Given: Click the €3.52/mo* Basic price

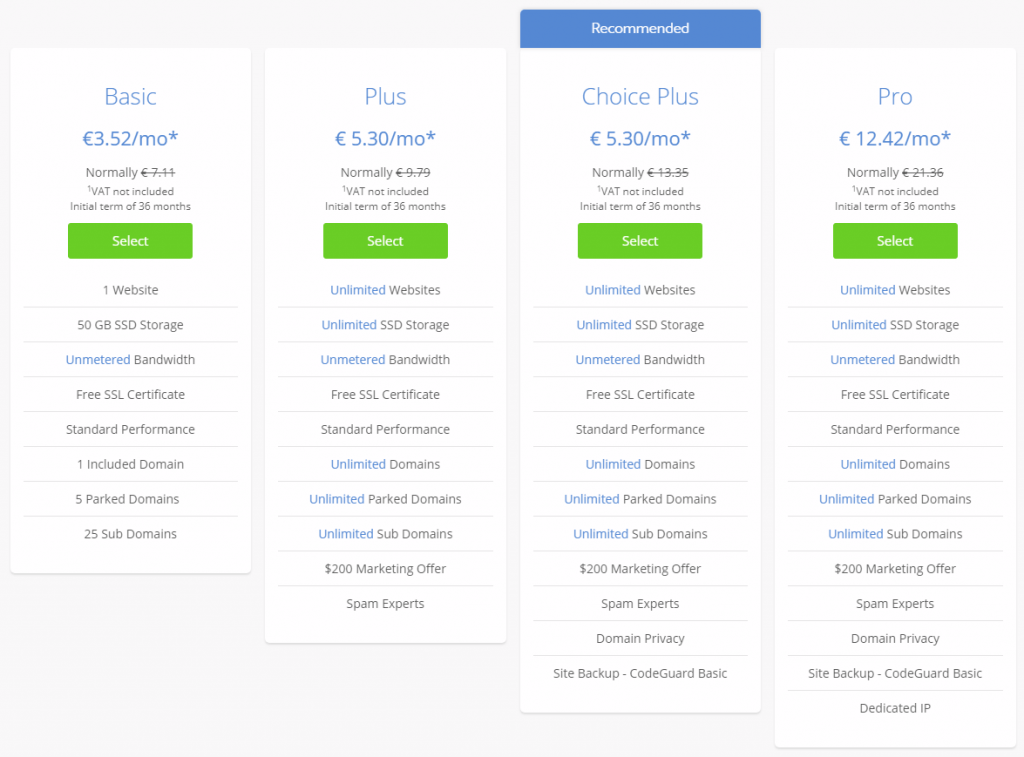Looking at the screenshot, I should tap(130, 138).
